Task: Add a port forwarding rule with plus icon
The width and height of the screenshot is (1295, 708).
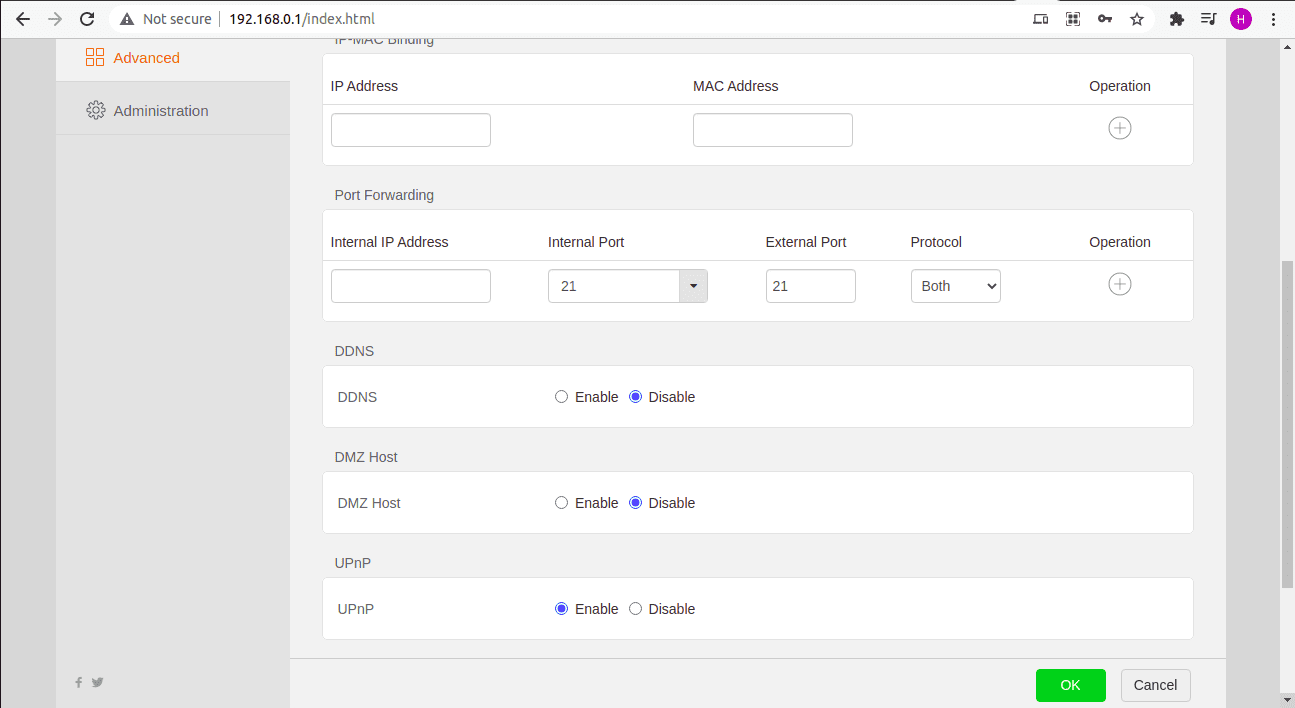Action: (1119, 284)
